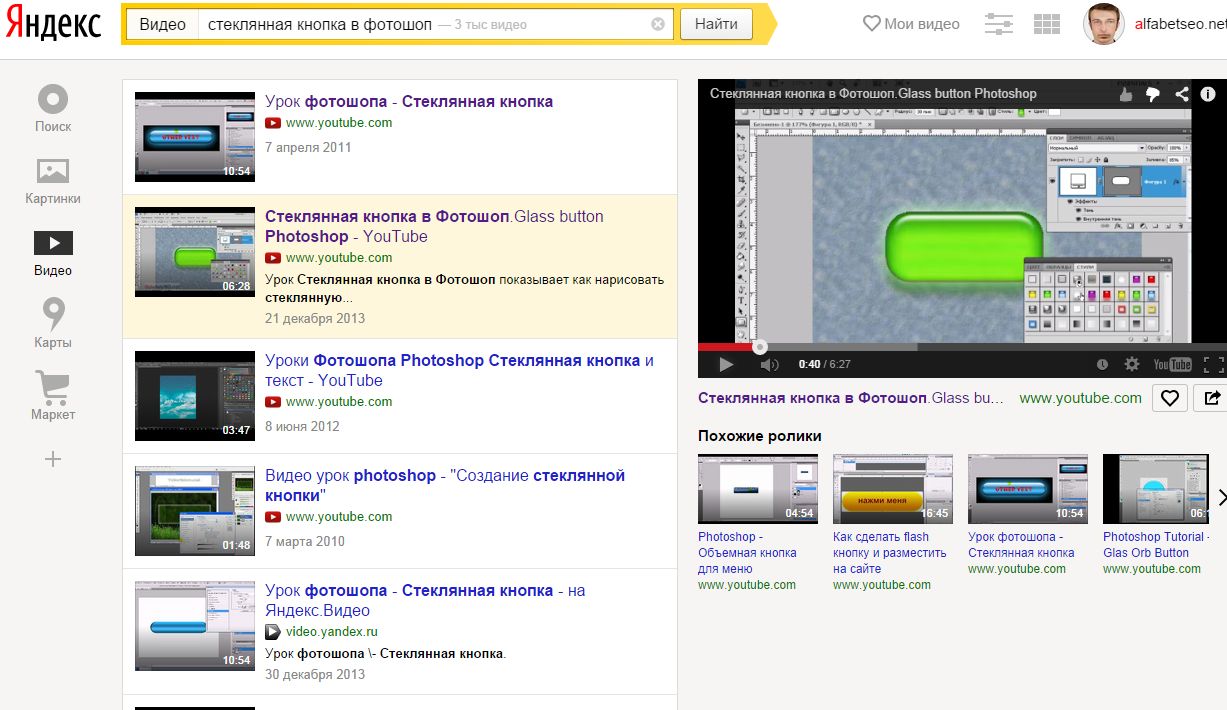Screen dimensions: 1227x710
Task: Share the video from player header
Action: pos(1182,94)
